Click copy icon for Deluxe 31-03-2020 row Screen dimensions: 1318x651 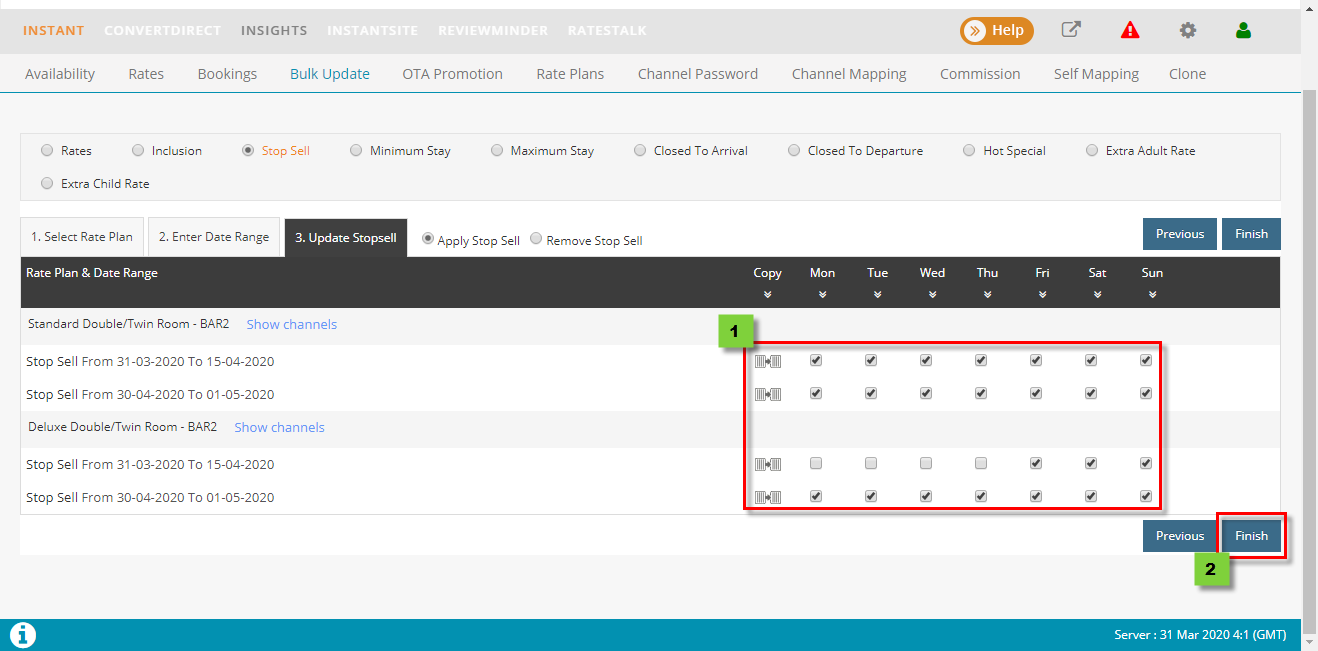click(767, 464)
